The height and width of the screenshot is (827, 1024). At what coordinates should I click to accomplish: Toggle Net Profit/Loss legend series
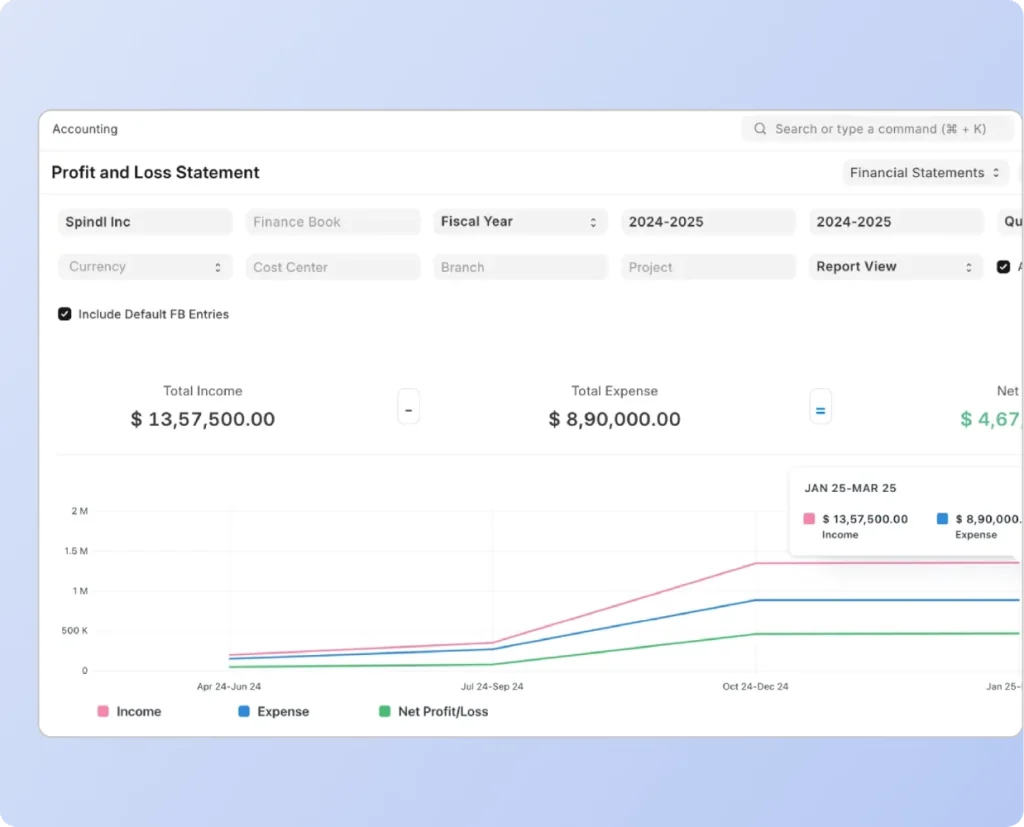(x=434, y=711)
